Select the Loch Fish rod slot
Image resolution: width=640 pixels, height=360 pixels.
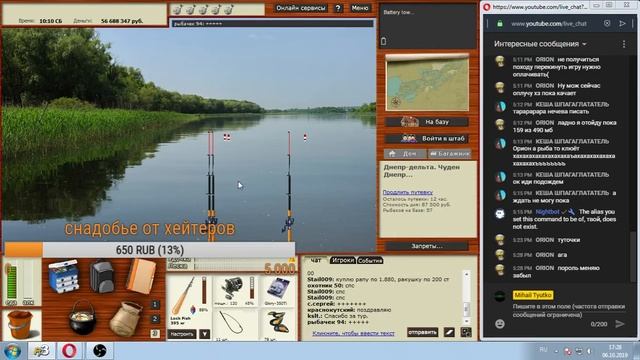189,301
